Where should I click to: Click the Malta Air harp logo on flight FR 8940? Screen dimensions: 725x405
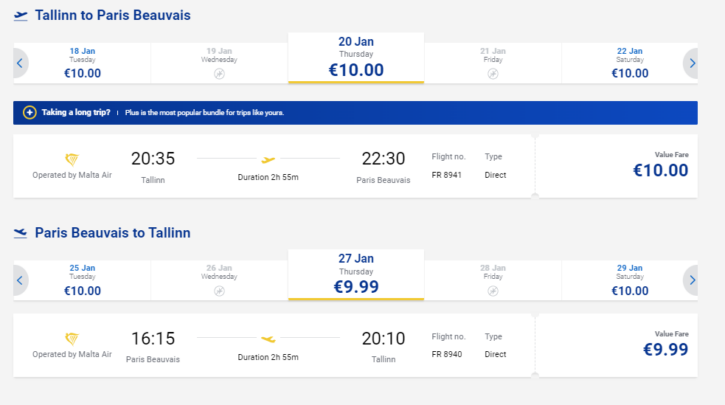pos(72,339)
